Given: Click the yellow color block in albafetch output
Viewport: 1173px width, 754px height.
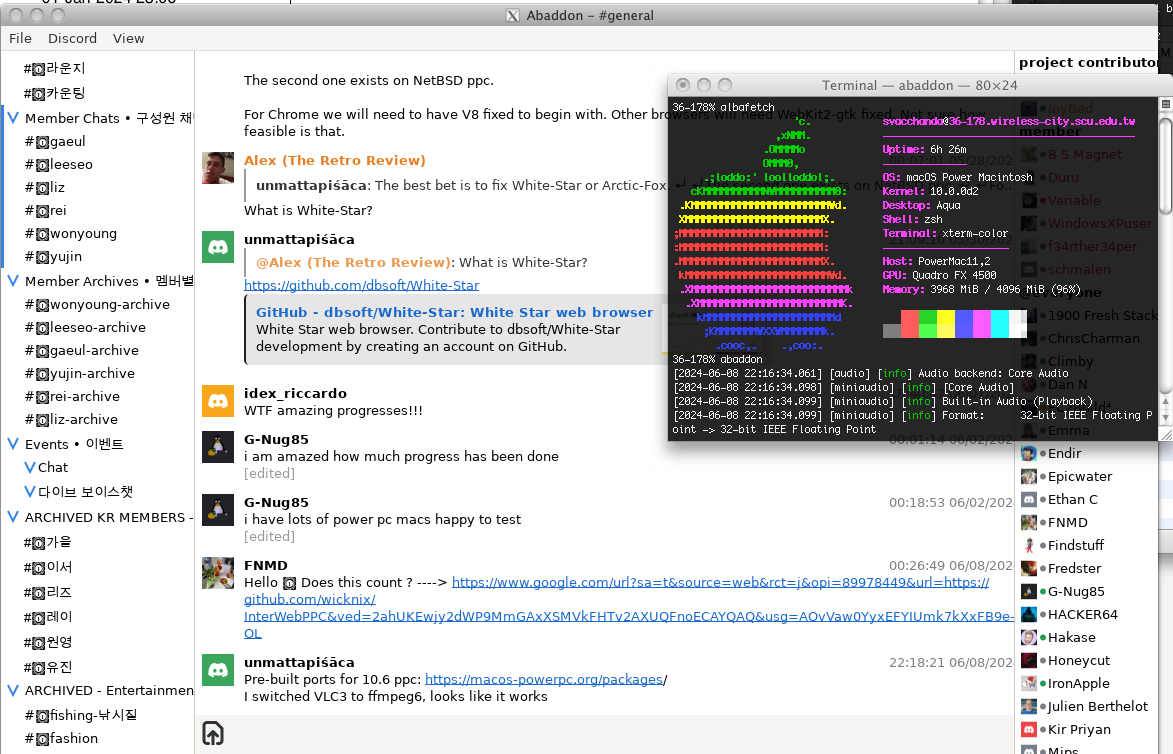Looking at the screenshot, I should point(946,325).
